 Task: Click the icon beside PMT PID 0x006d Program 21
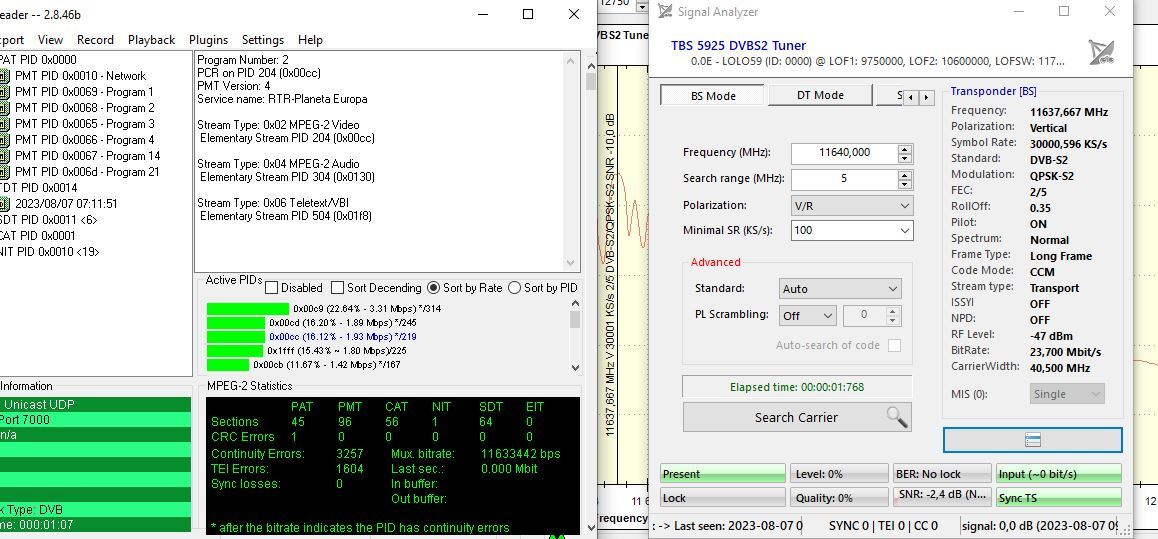tap(4, 172)
